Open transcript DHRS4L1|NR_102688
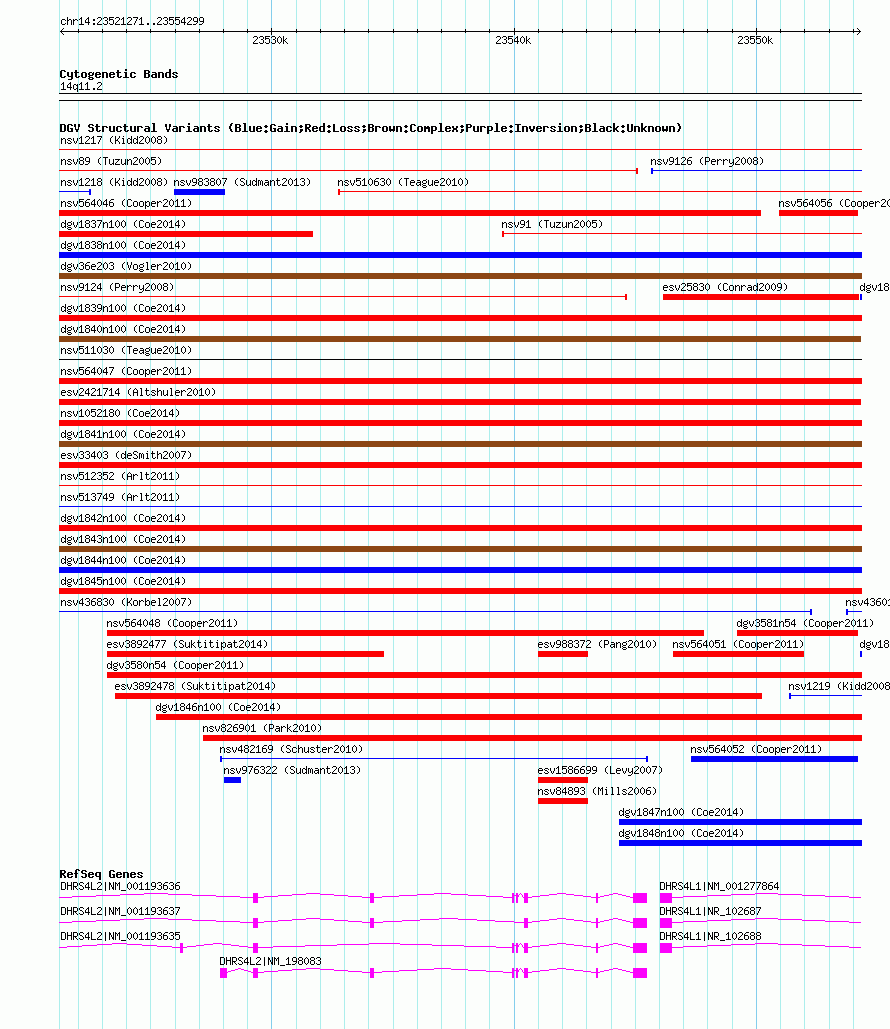 710,936
